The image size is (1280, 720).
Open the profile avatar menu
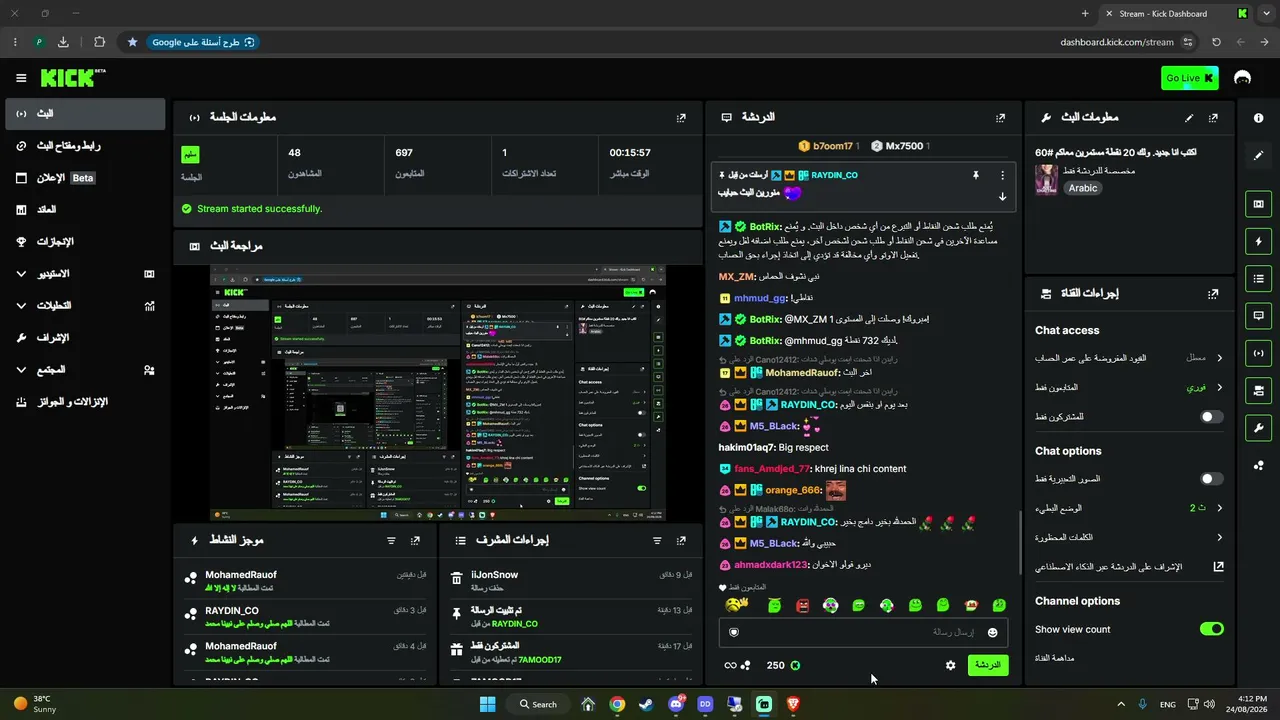(x=1242, y=78)
